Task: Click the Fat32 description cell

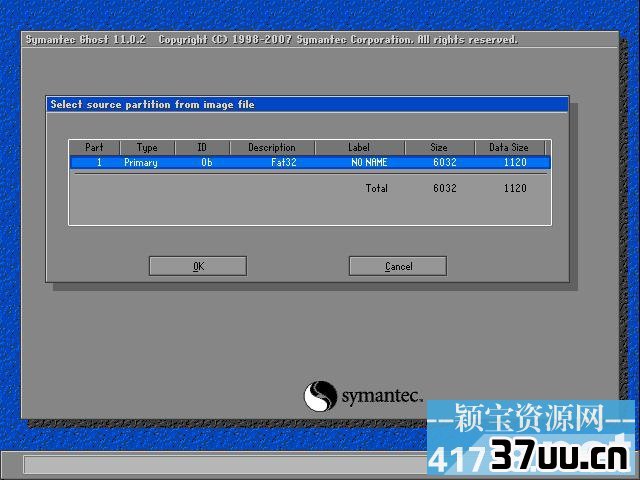Action: (x=284, y=162)
